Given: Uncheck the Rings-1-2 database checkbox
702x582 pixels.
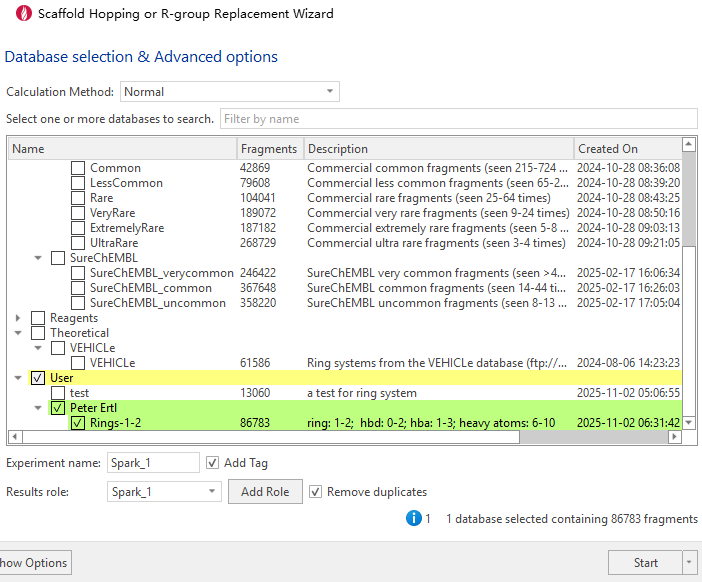Looking at the screenshot, I should (78, 423).
